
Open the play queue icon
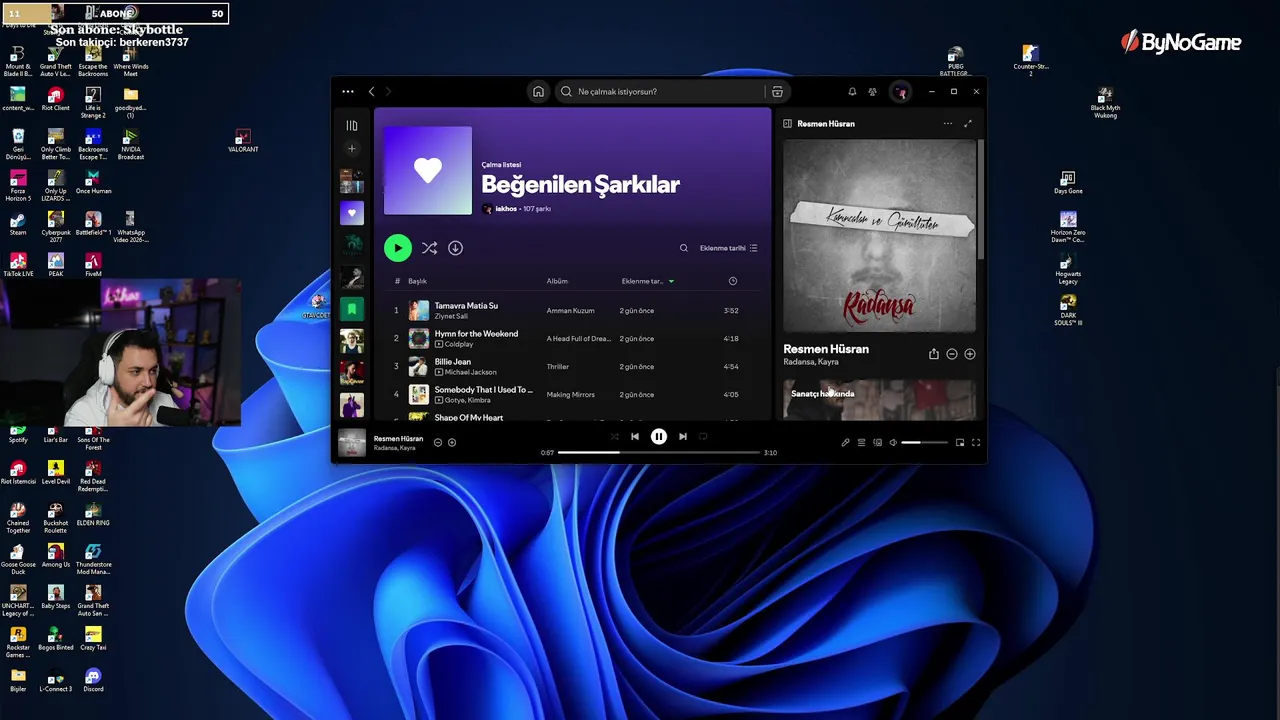[861, 442]
